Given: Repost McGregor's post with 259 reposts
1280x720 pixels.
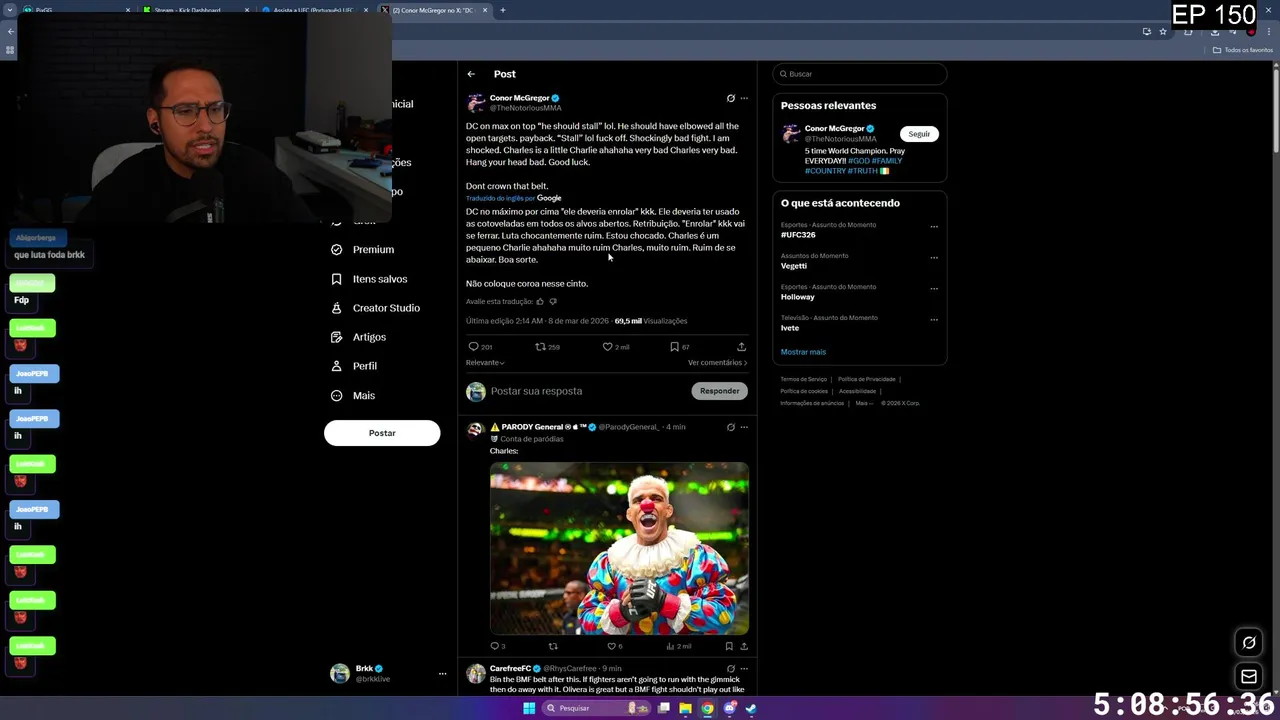Looking at the screenshot, I should point(540,347).
